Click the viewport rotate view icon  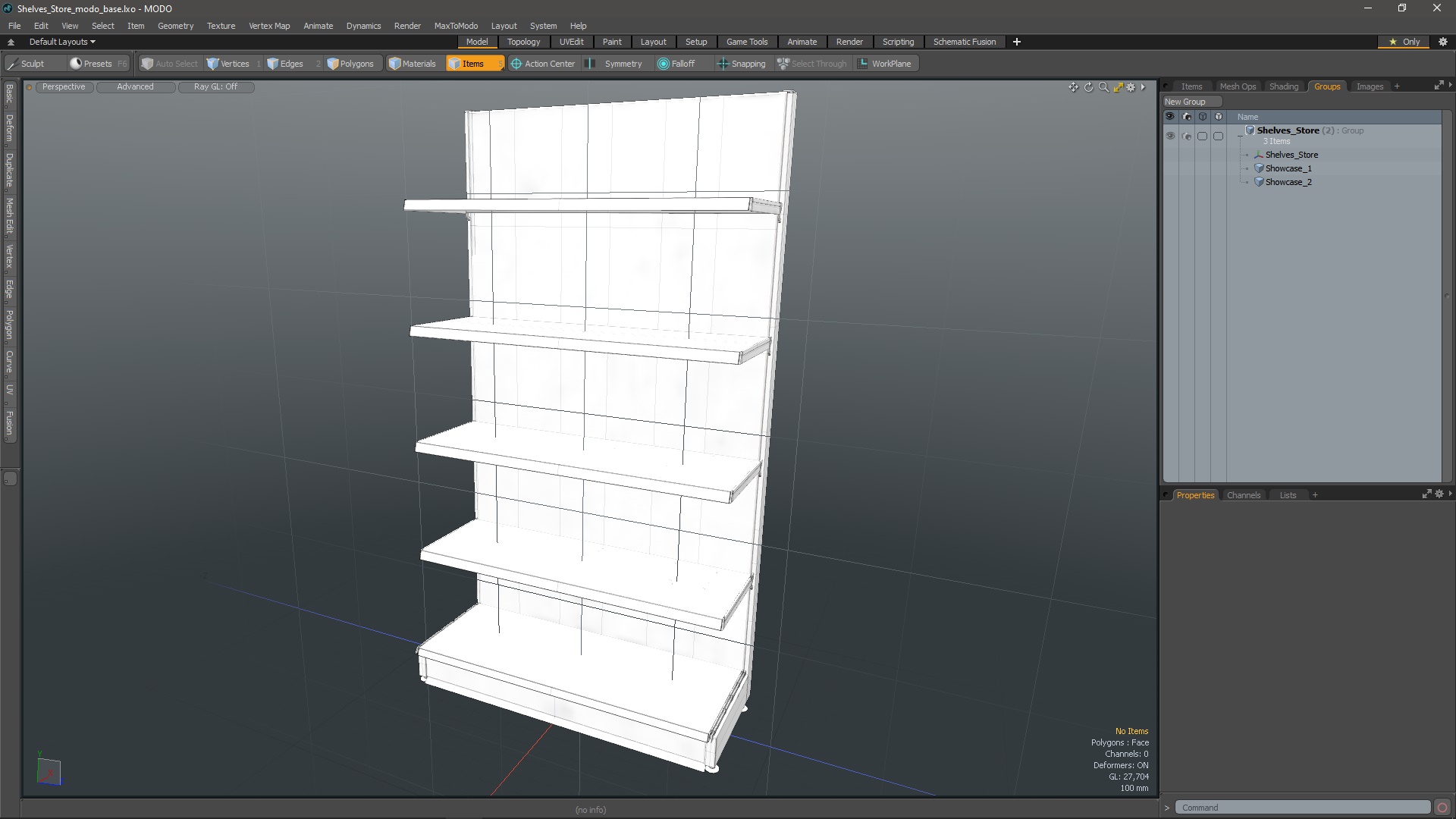(1088, 87)
